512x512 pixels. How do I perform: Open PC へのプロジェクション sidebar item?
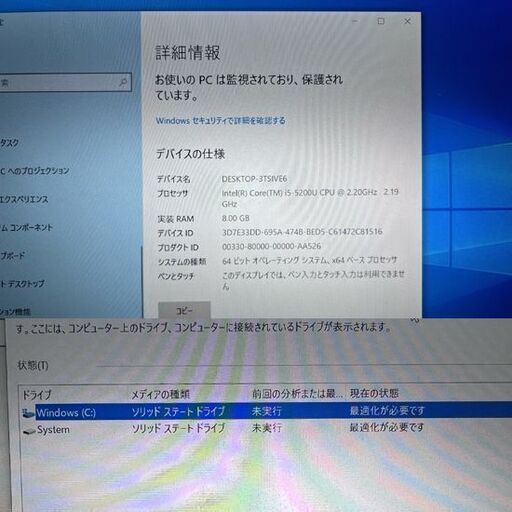tap(35, 171)
